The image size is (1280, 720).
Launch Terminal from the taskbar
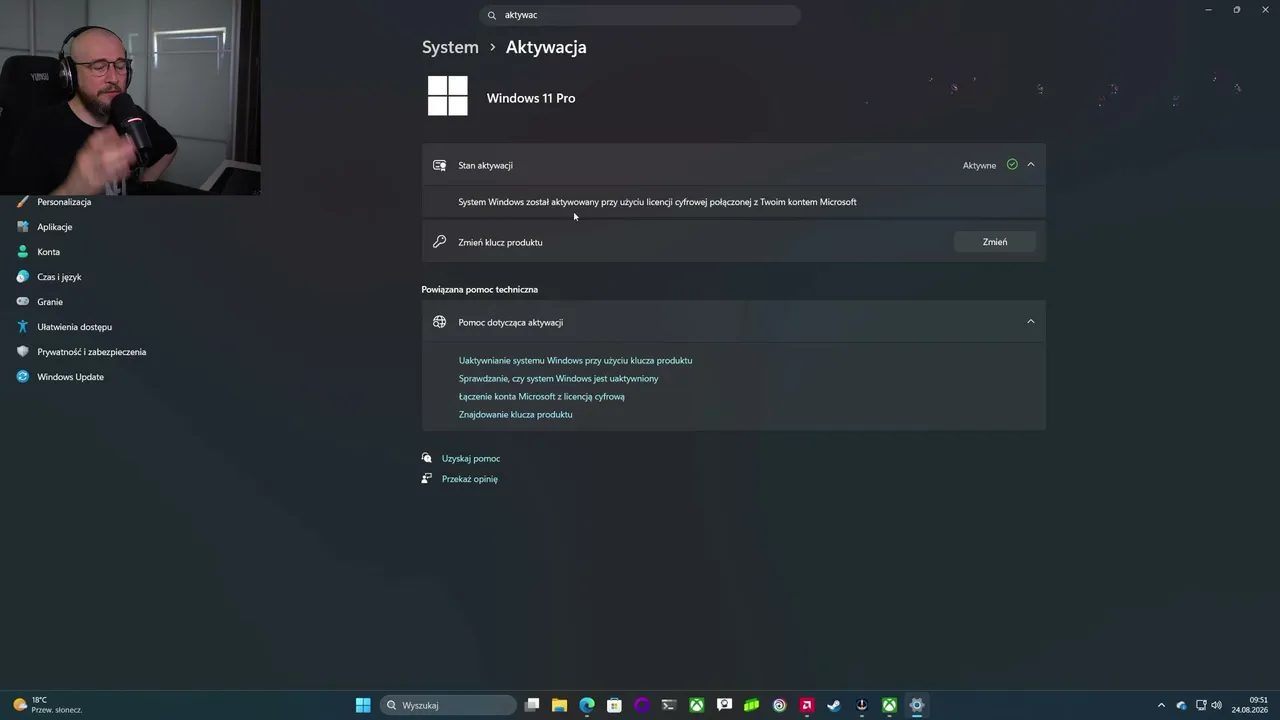point(669,705)
